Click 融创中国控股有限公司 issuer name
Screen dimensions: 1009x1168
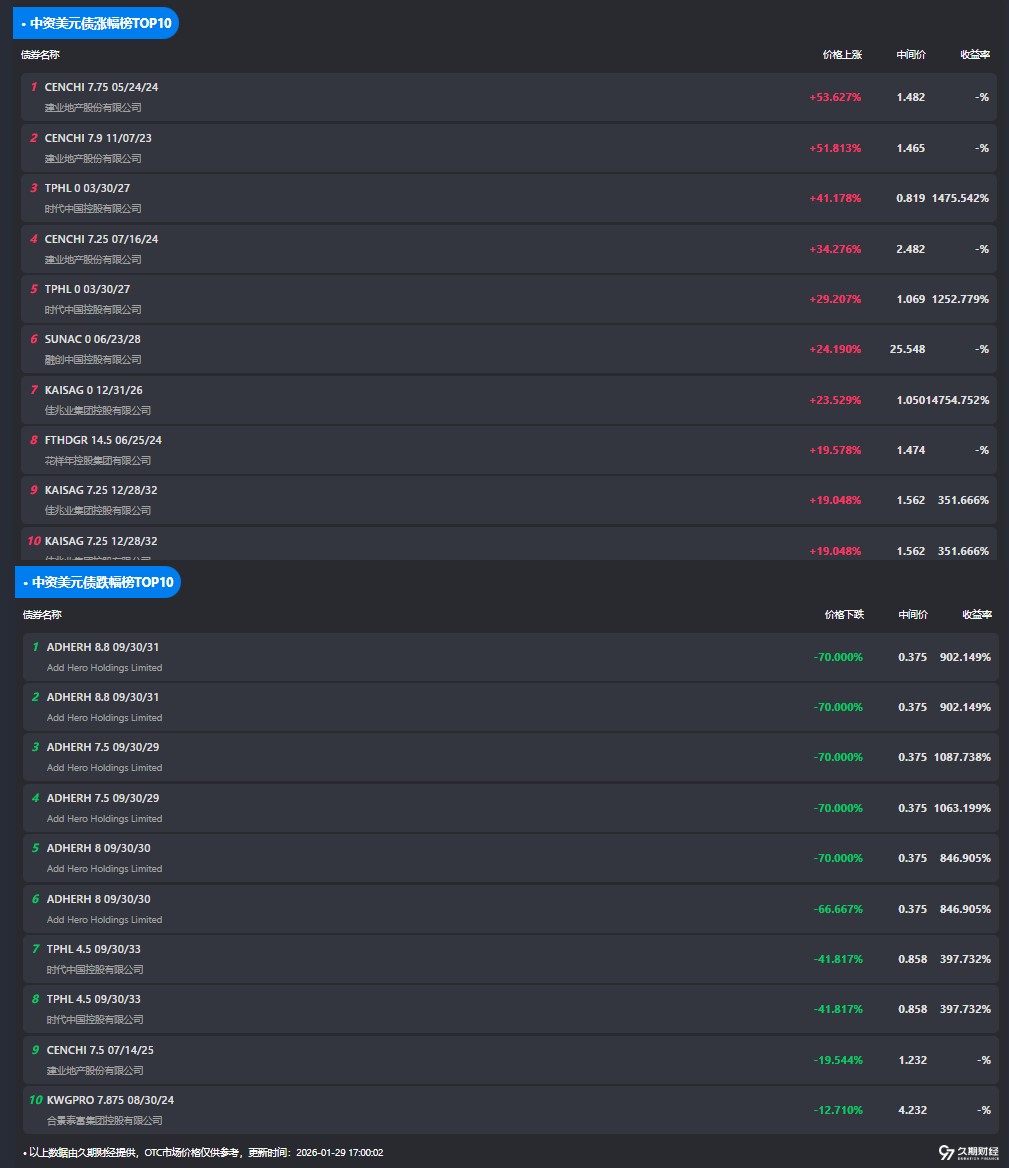pos(93,359)
